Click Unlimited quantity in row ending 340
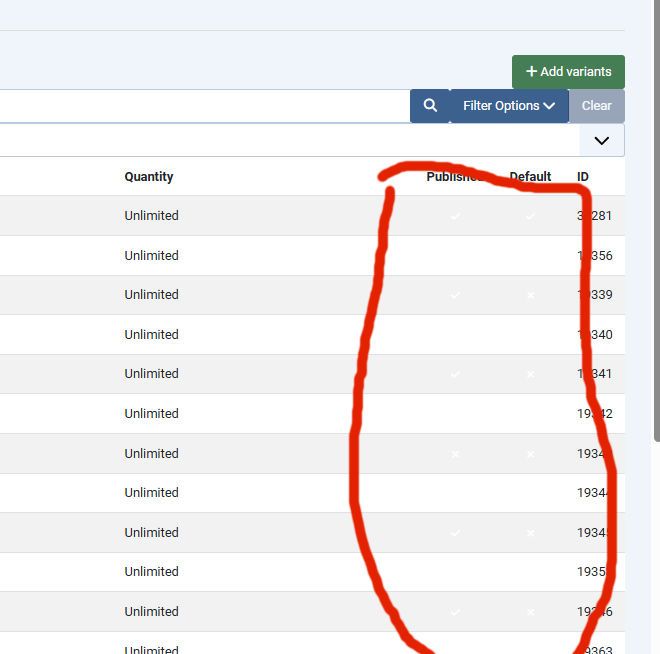 (151, 335)
